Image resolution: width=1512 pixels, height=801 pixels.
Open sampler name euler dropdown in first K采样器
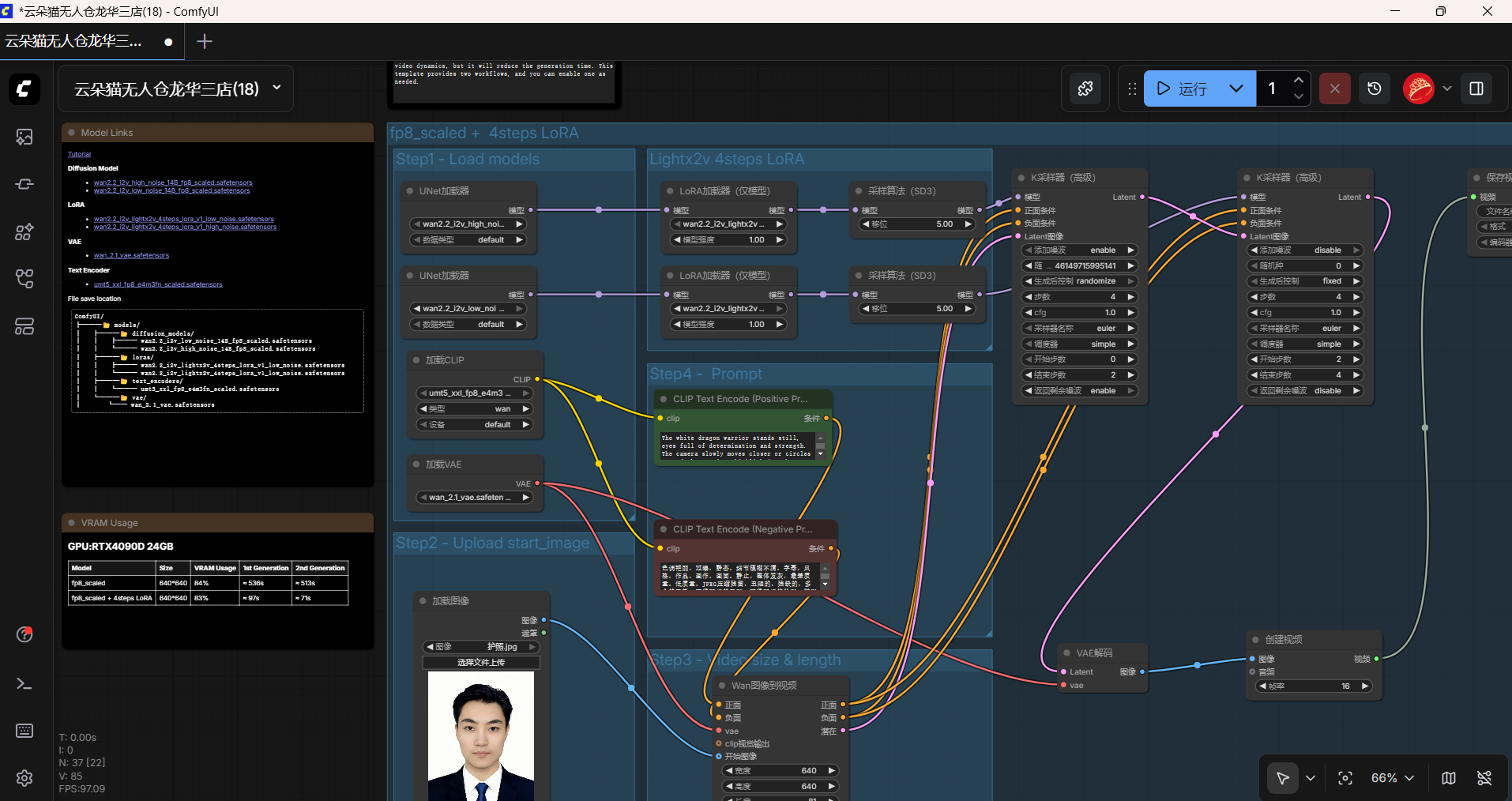pyautogui.click(x=1079, y=328)
